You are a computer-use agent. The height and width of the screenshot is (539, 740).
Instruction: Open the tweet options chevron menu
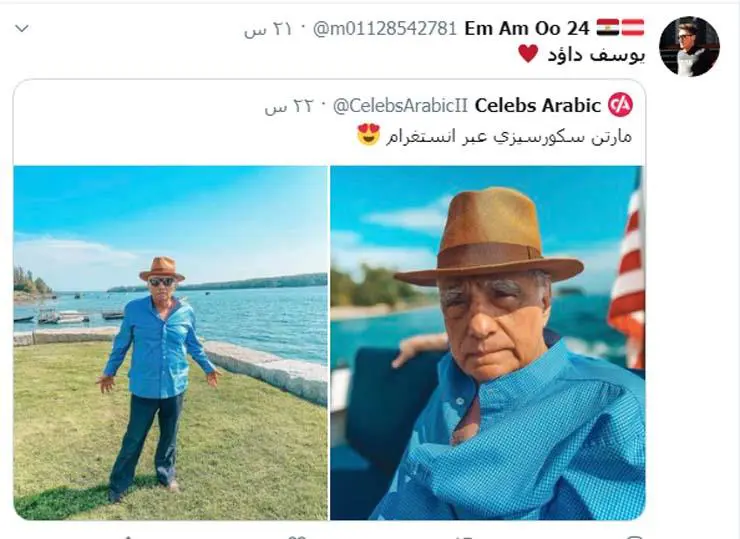click(22, 28)
